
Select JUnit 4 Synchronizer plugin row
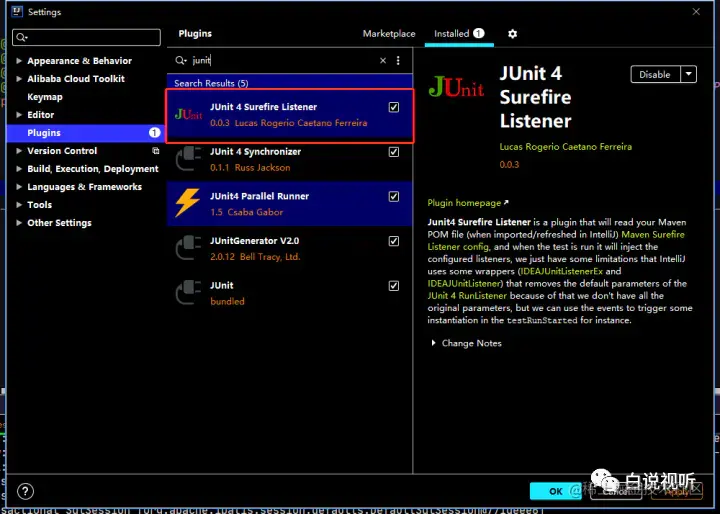[x=289, y=159]
